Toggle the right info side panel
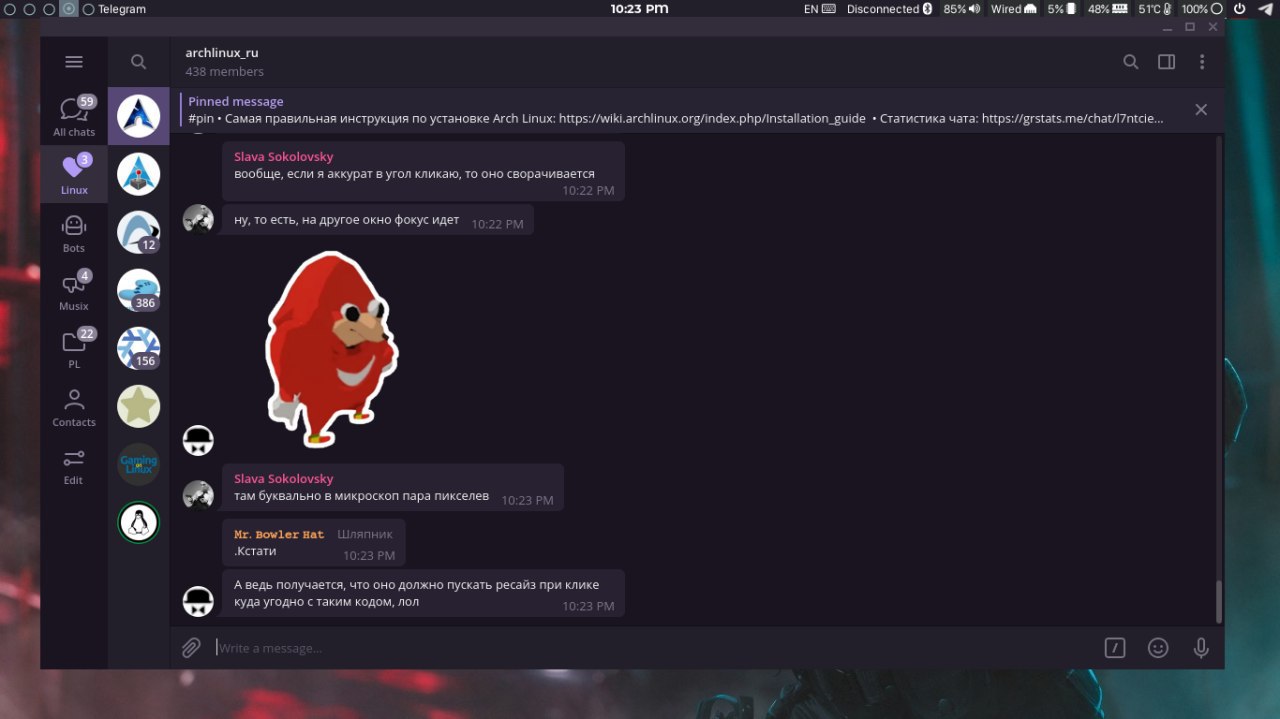This screenshot has width=1280, height=719. point(1166,62)
